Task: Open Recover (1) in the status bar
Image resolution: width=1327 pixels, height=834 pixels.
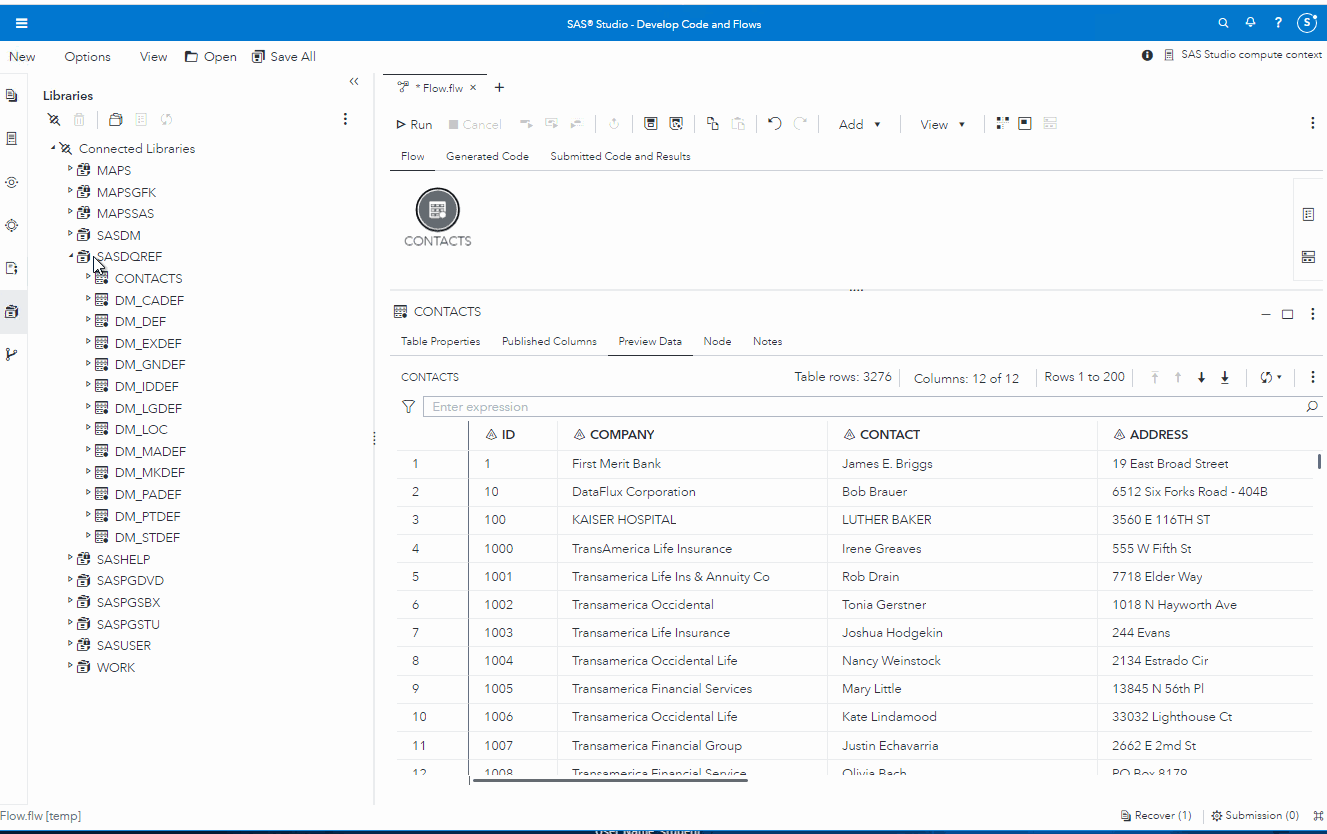Action: tap(1156, 816)
